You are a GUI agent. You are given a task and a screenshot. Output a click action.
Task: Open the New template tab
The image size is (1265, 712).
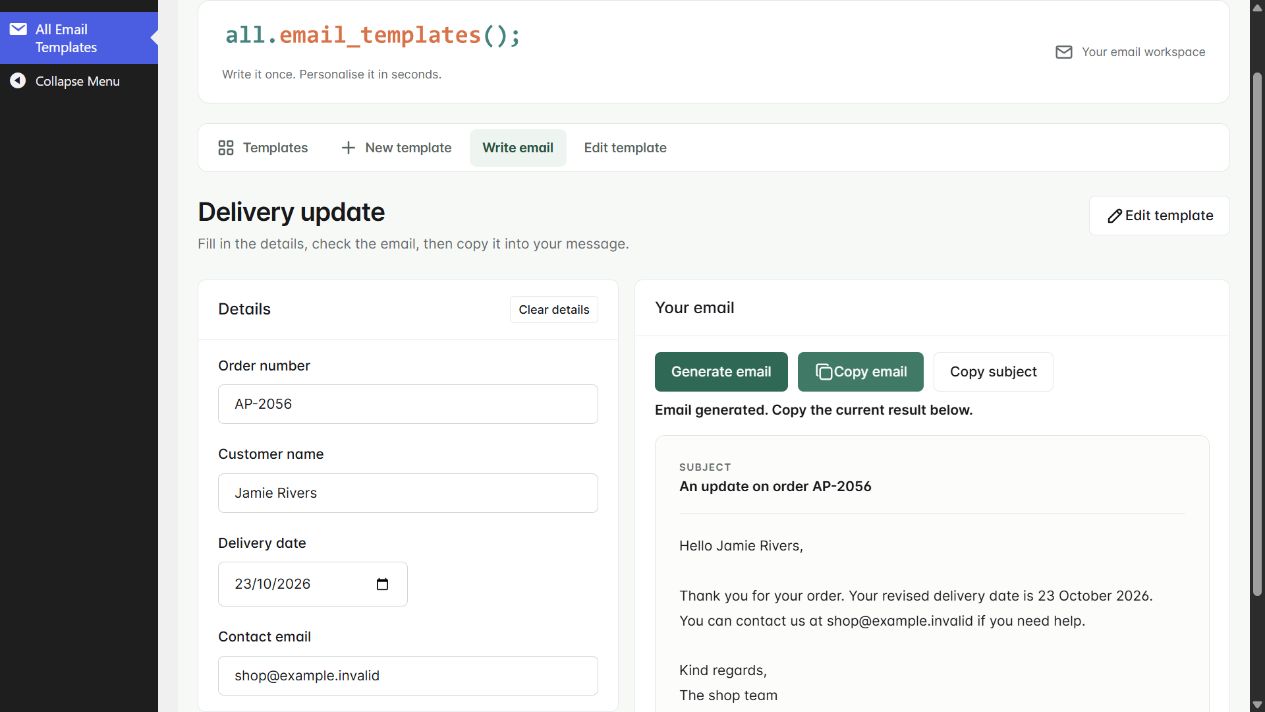(396, 147)
